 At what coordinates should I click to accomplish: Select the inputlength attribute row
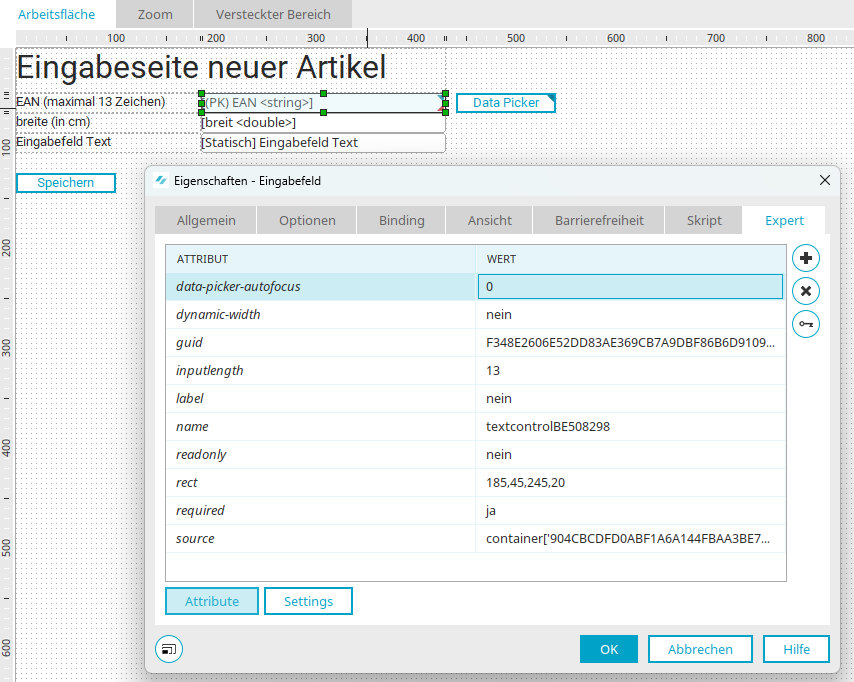coord(320,371)
